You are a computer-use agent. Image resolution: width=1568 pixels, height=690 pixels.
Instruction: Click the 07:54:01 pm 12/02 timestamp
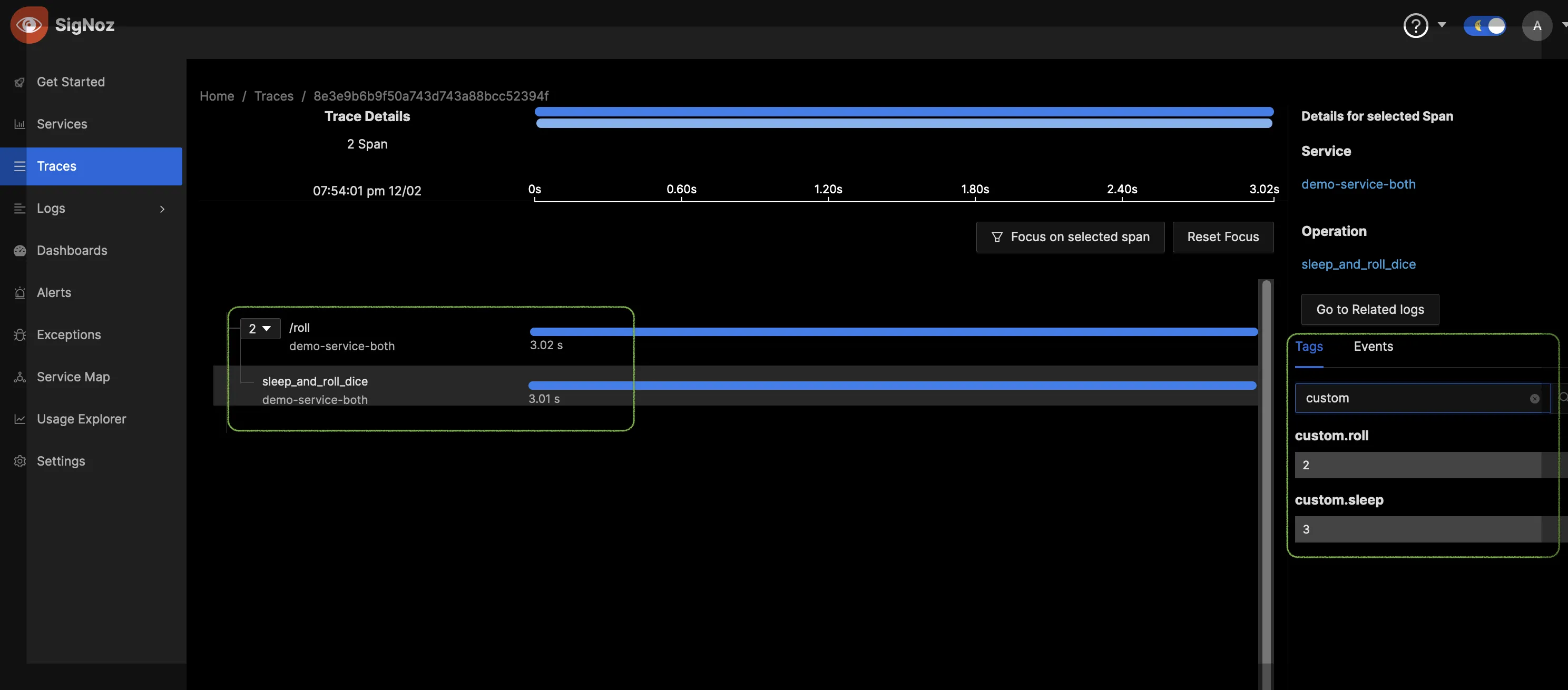click(x=367, y=191)
